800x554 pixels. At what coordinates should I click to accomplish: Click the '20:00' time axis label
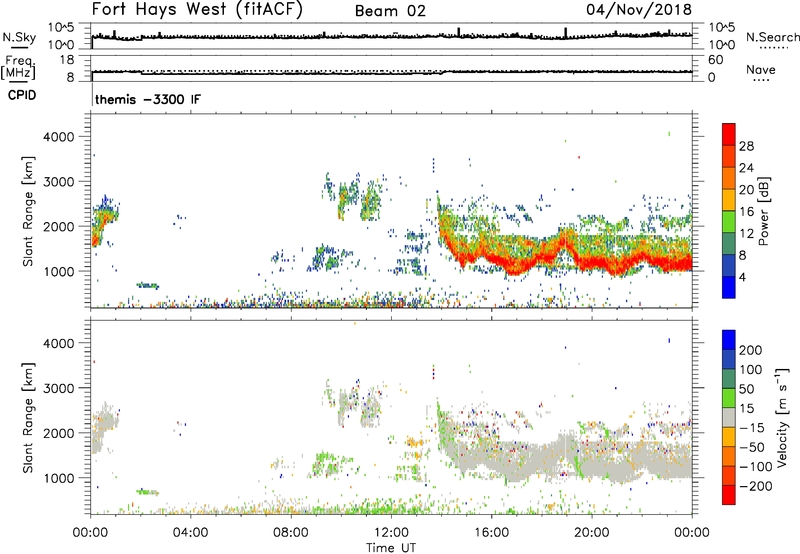click(591, 533)
